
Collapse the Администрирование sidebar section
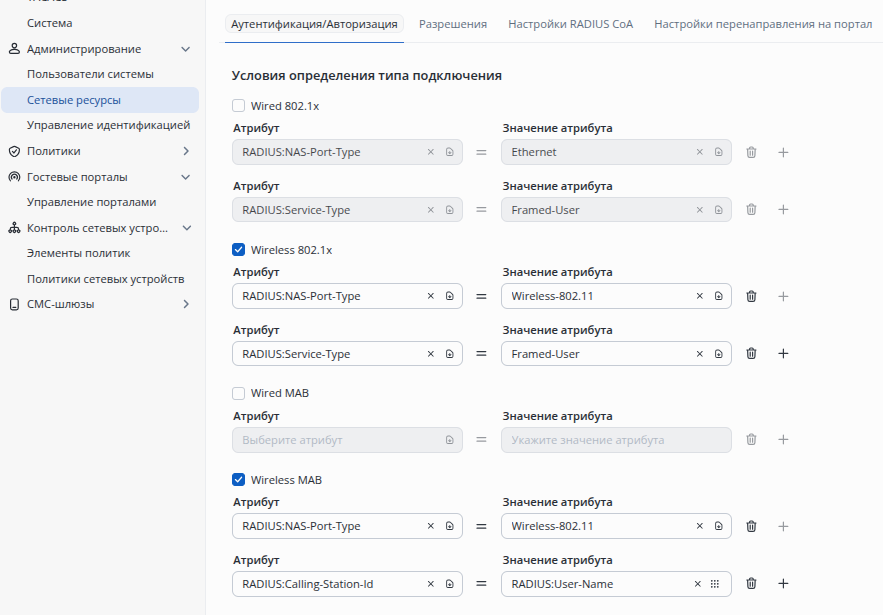click(x=185, y=49)
